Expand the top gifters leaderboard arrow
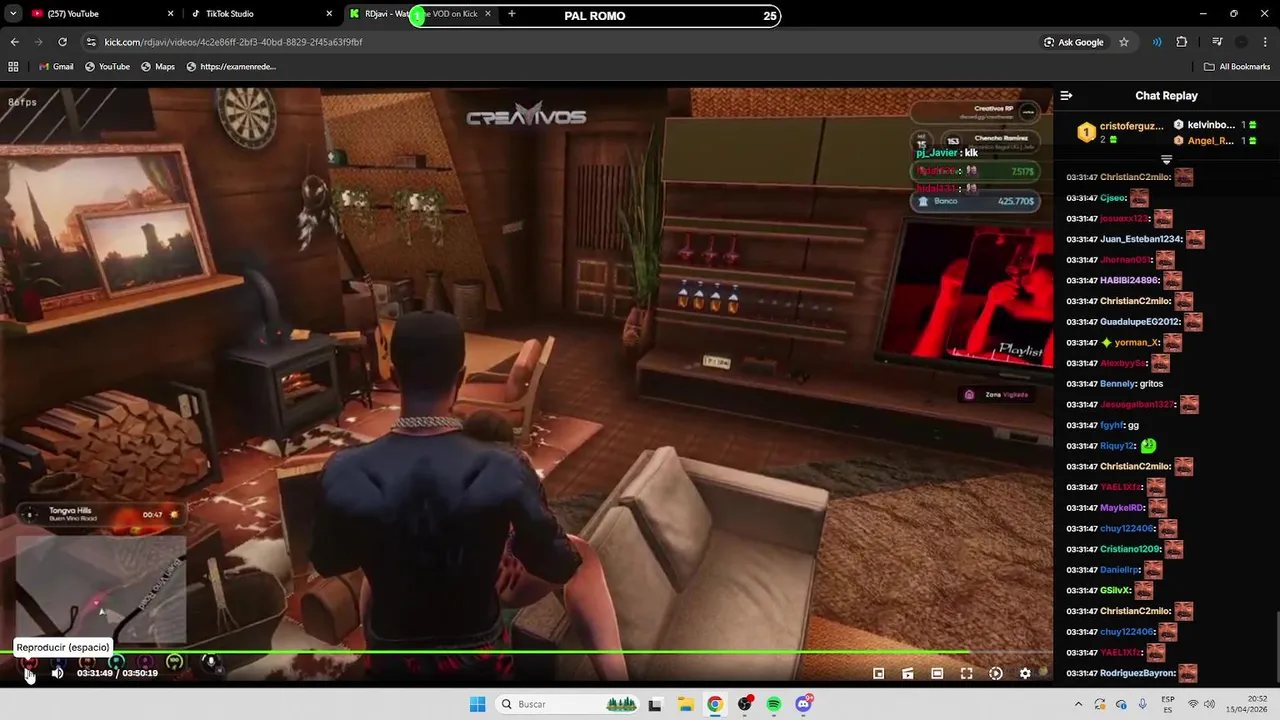 tap(1166, 160)
